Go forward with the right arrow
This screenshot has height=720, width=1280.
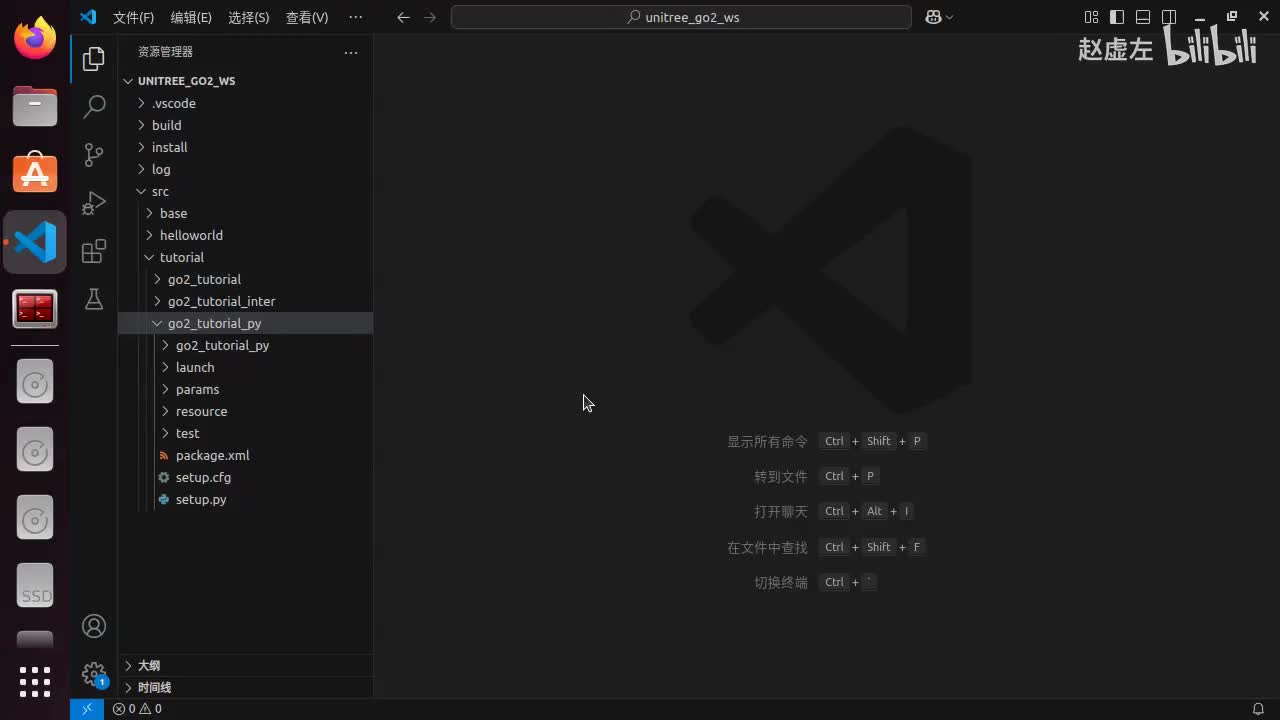(x=430, y=17)
